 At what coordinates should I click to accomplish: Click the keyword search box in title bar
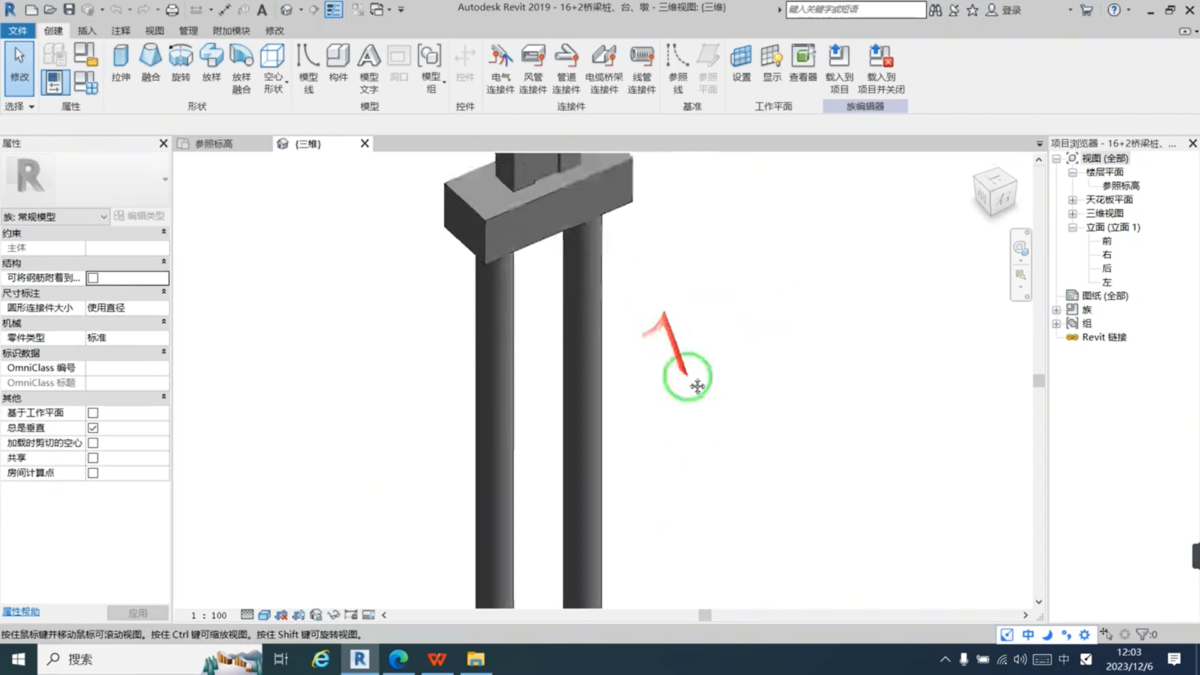pos(856,10)
